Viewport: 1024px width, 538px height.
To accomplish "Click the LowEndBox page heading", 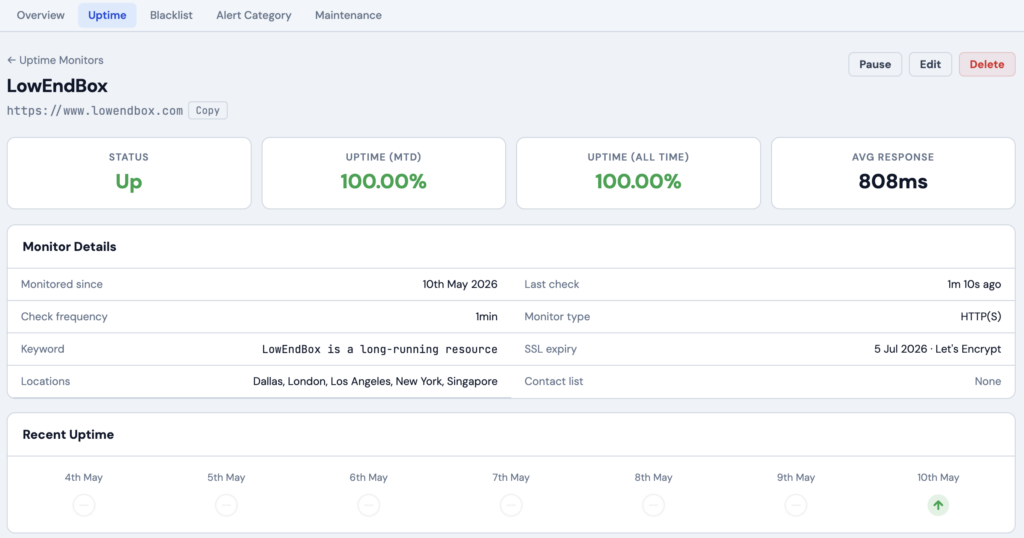I will [57, 86].
